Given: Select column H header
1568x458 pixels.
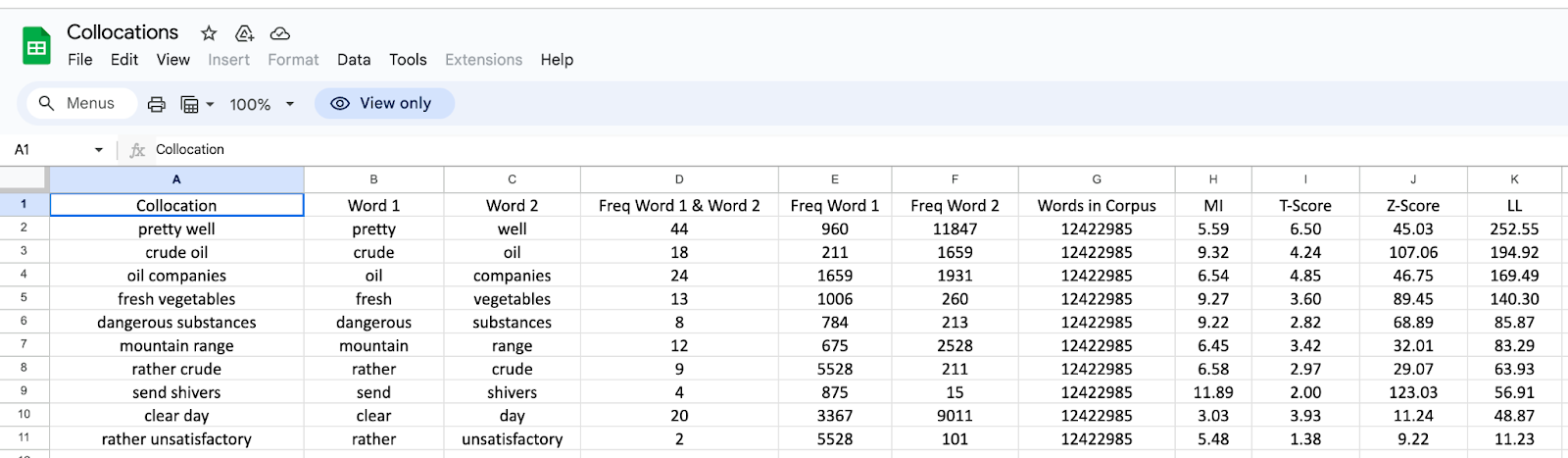Looking at the screenshot, I should coord(1213,179).
